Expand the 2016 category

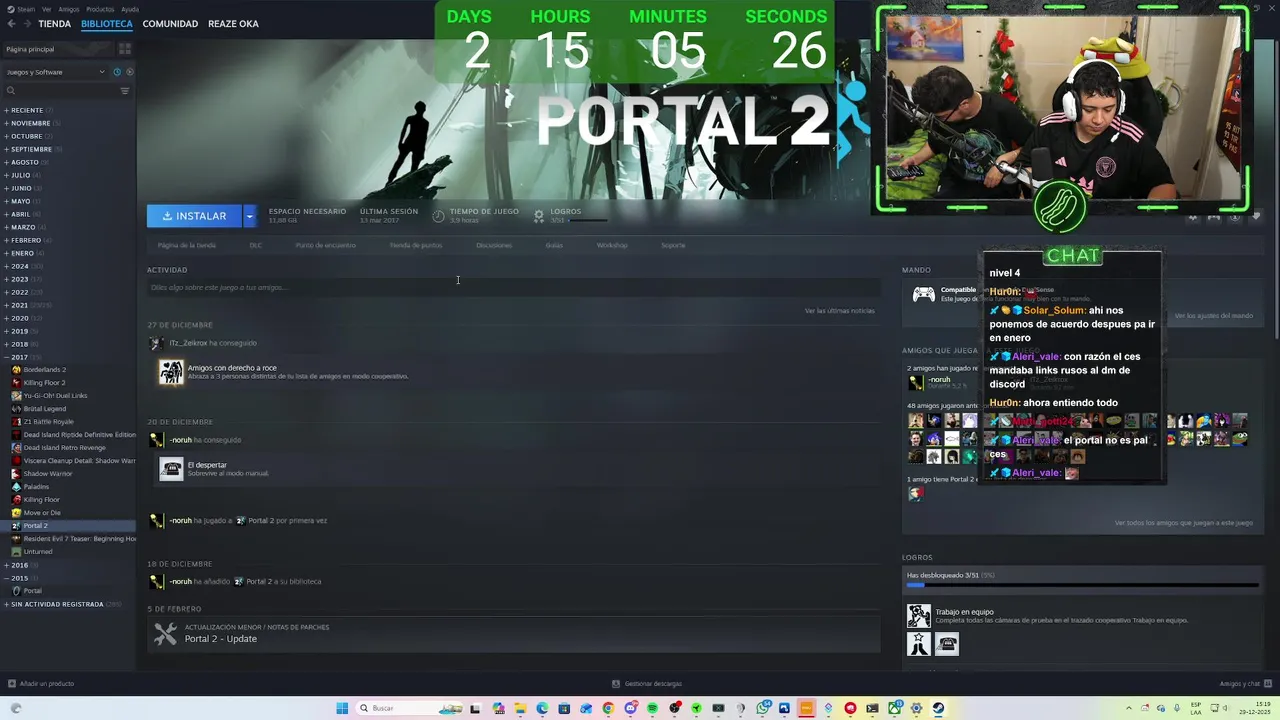pos(19,565)
